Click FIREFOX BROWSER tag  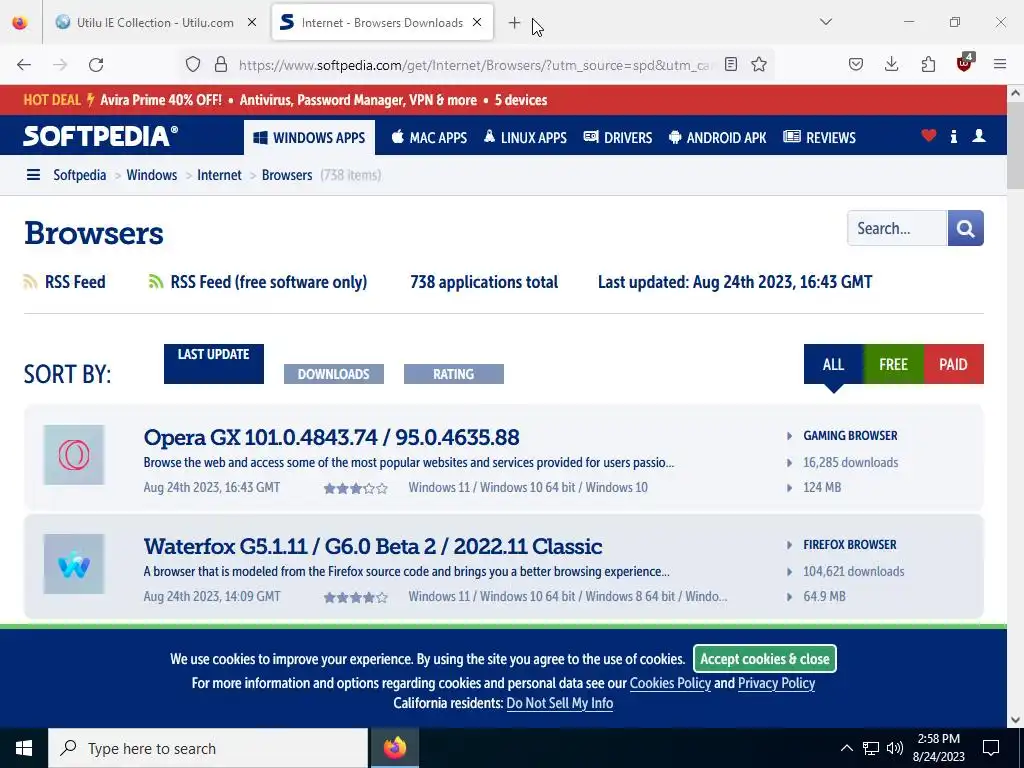tap(850, 545)
